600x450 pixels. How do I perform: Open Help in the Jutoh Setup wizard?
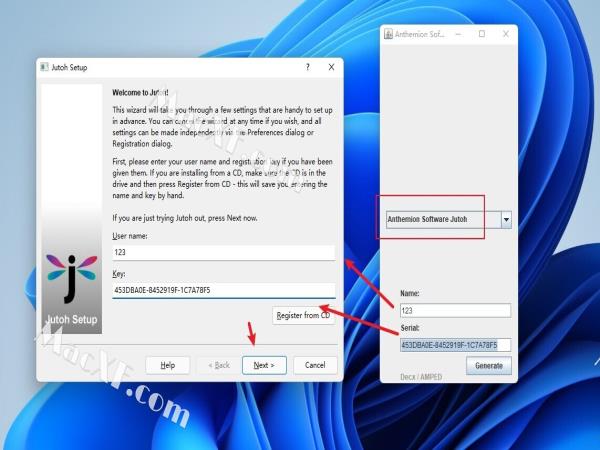click(168, 365)
